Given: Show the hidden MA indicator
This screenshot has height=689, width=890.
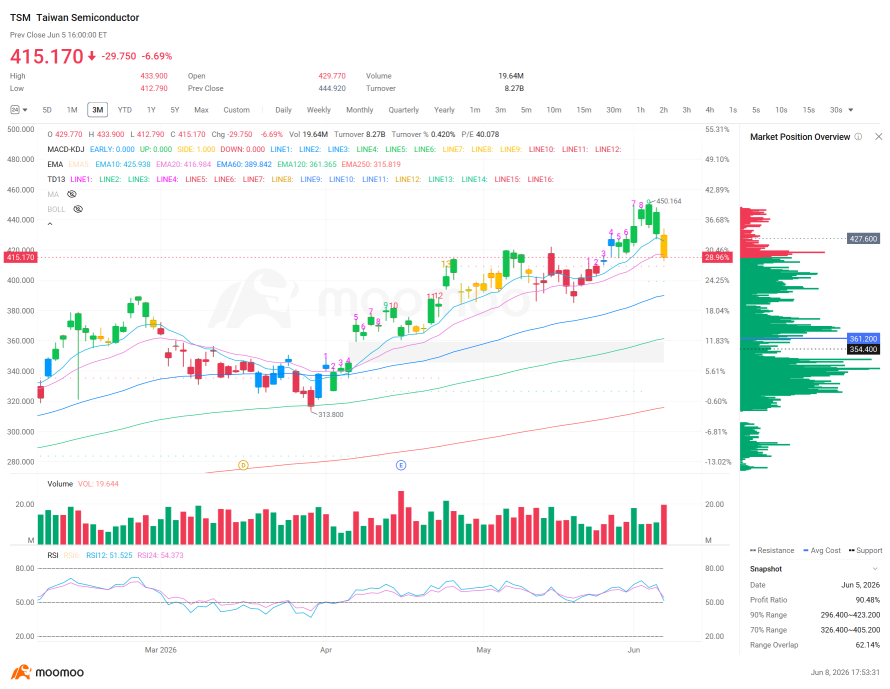Looking at the screenshot, I should [x=72, y=194].
